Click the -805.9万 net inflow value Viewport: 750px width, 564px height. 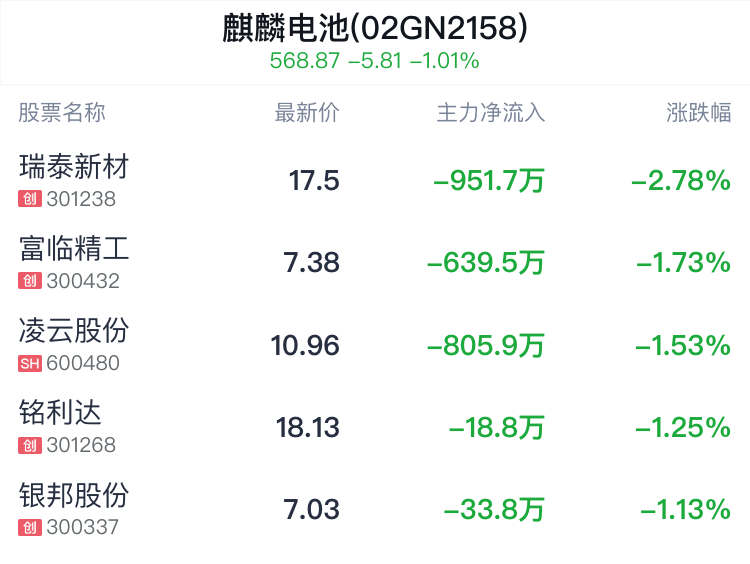486,345
